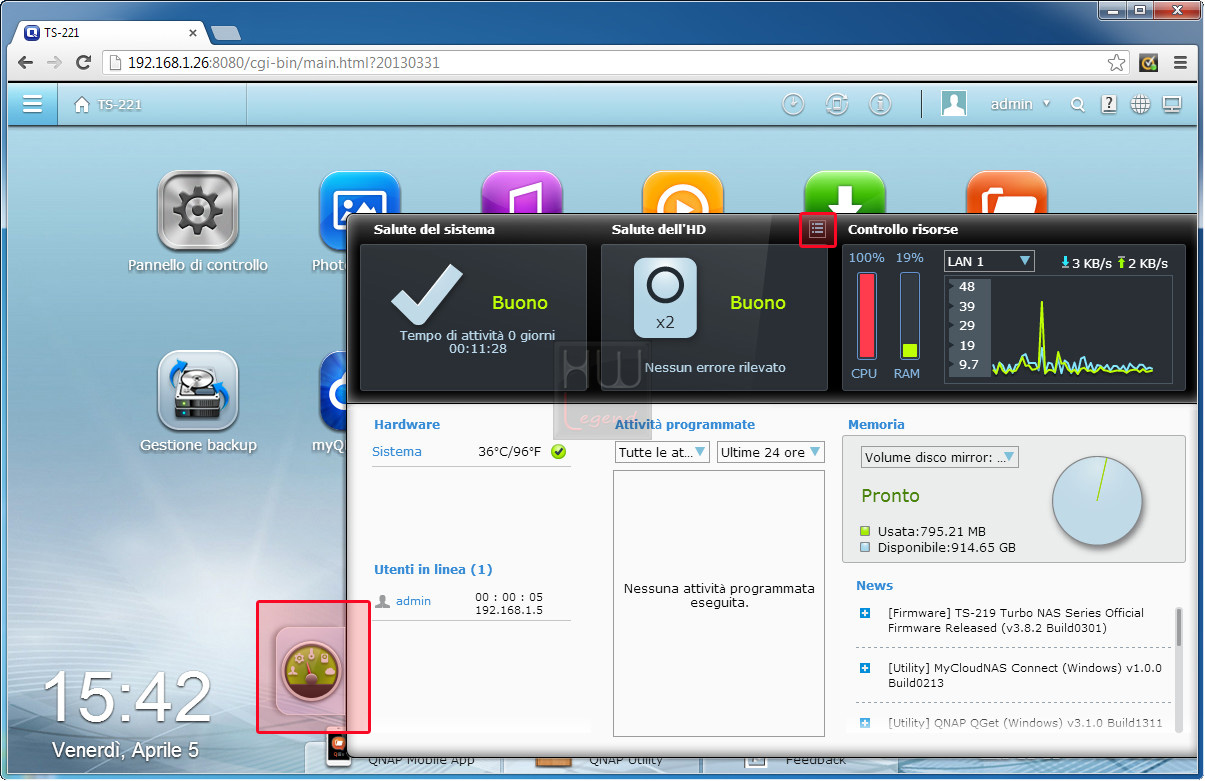The height and width of the screenshot is (781, 1205).
Task: Click the 'Tempo di attività 0 giorni' uptime text
Action: click(477, 335)
